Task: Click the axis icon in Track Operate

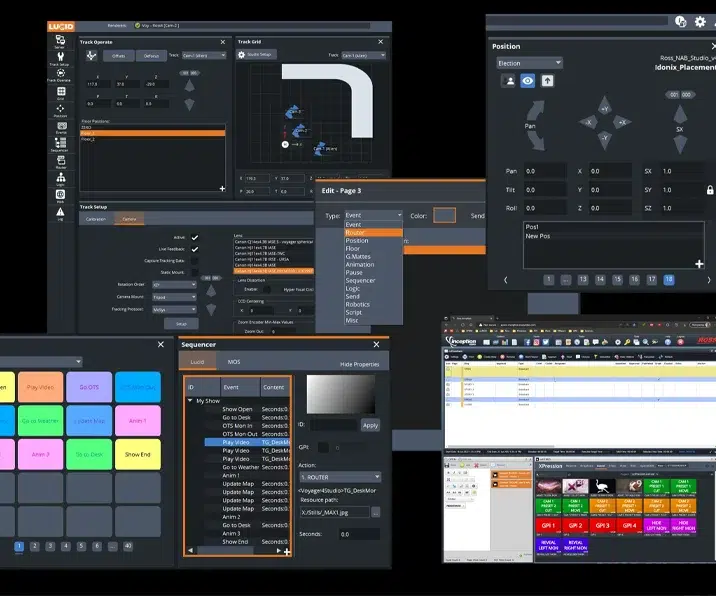Action: 91,55
